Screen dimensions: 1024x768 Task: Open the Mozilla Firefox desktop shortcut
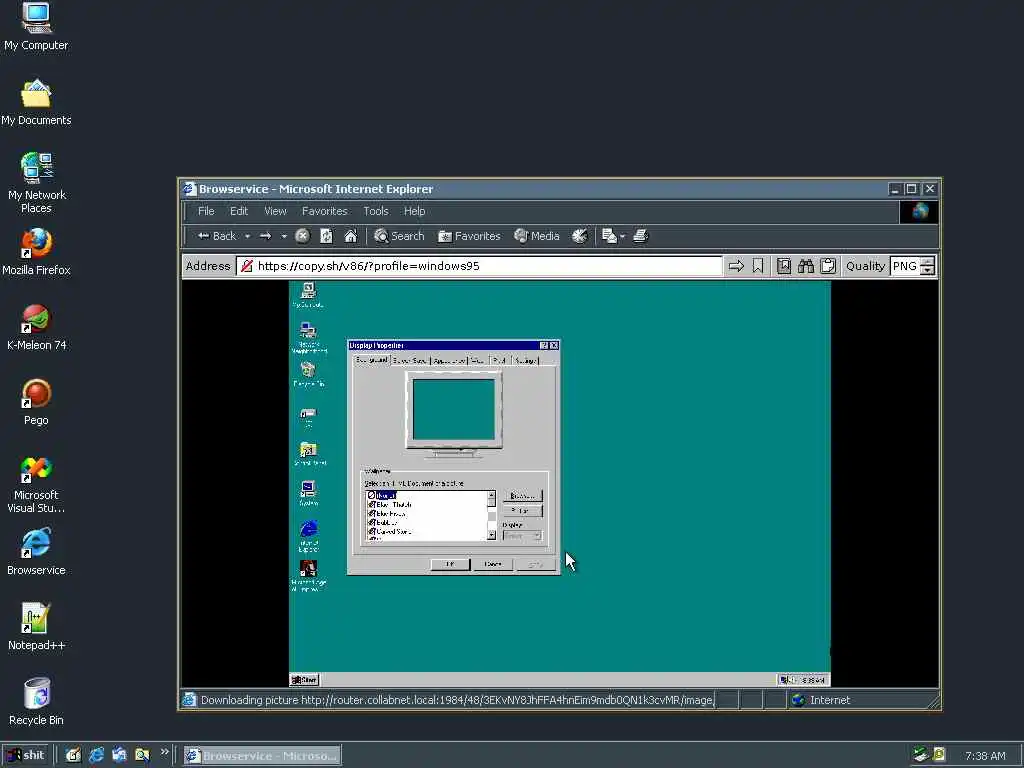click(x=36, y=252)
